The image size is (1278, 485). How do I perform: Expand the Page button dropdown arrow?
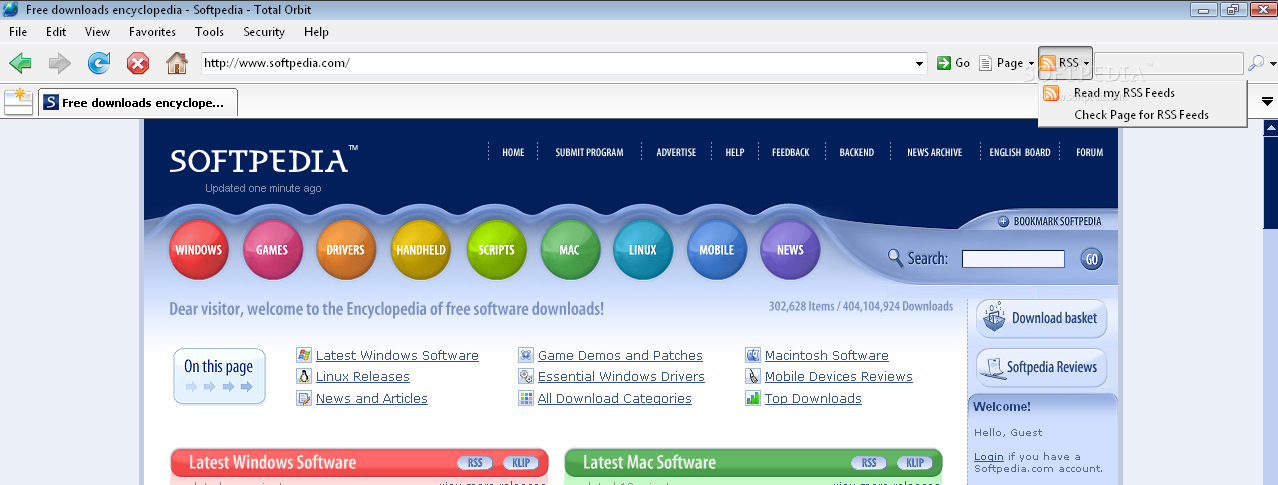[x=1031, y=63]
